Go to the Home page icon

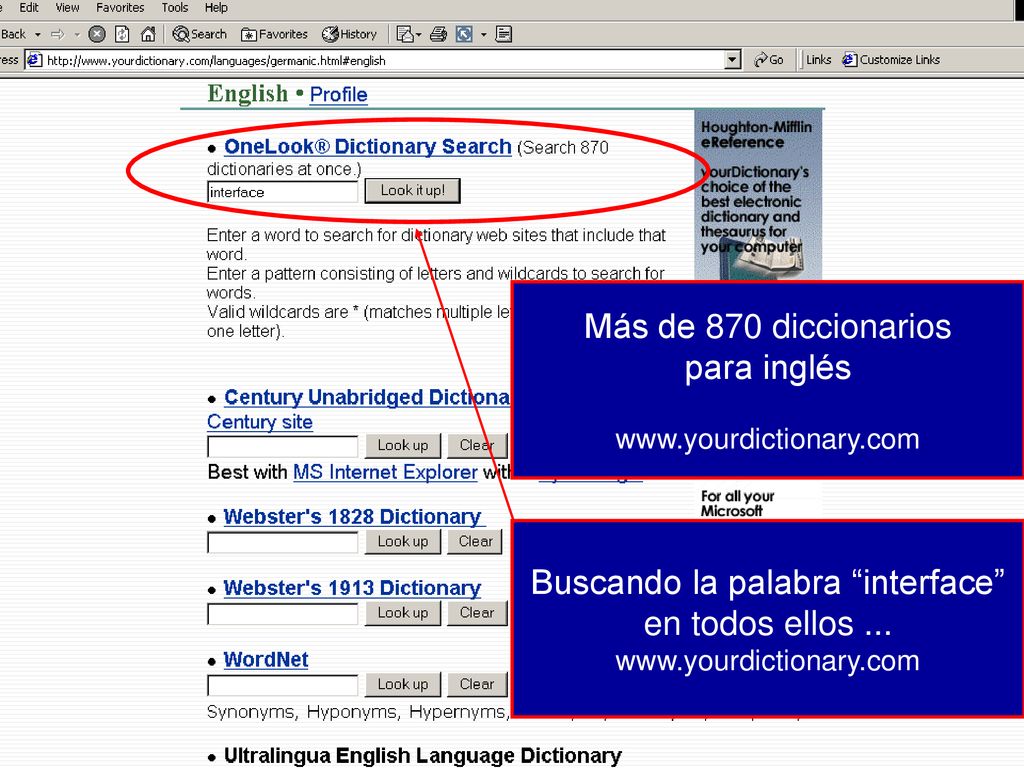[148, 34]
